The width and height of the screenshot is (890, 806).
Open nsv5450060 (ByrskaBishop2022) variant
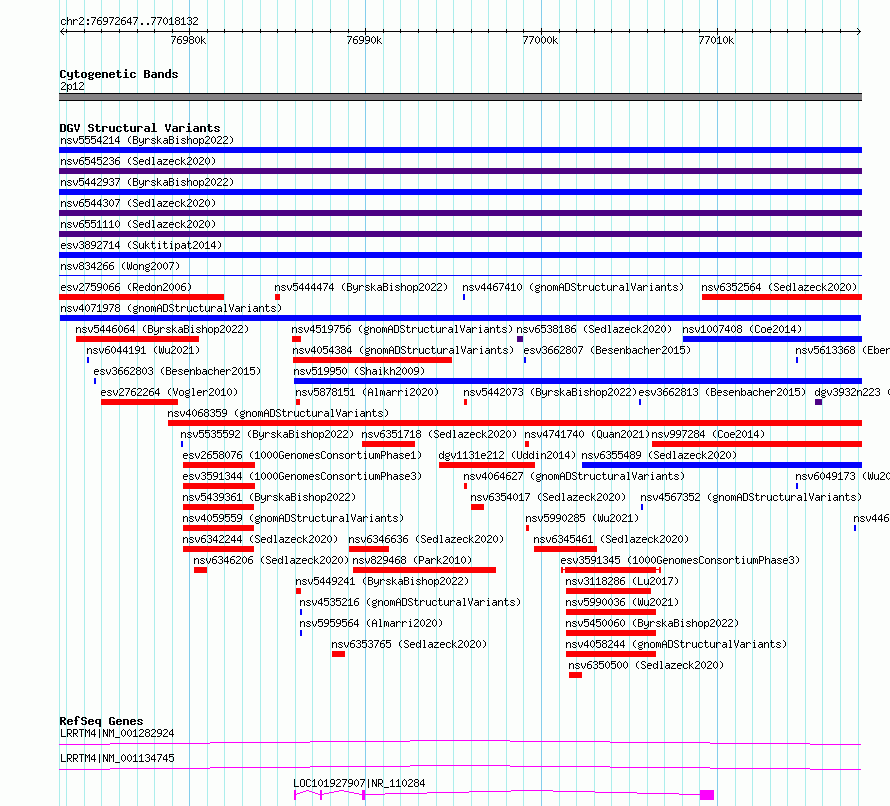652,623
